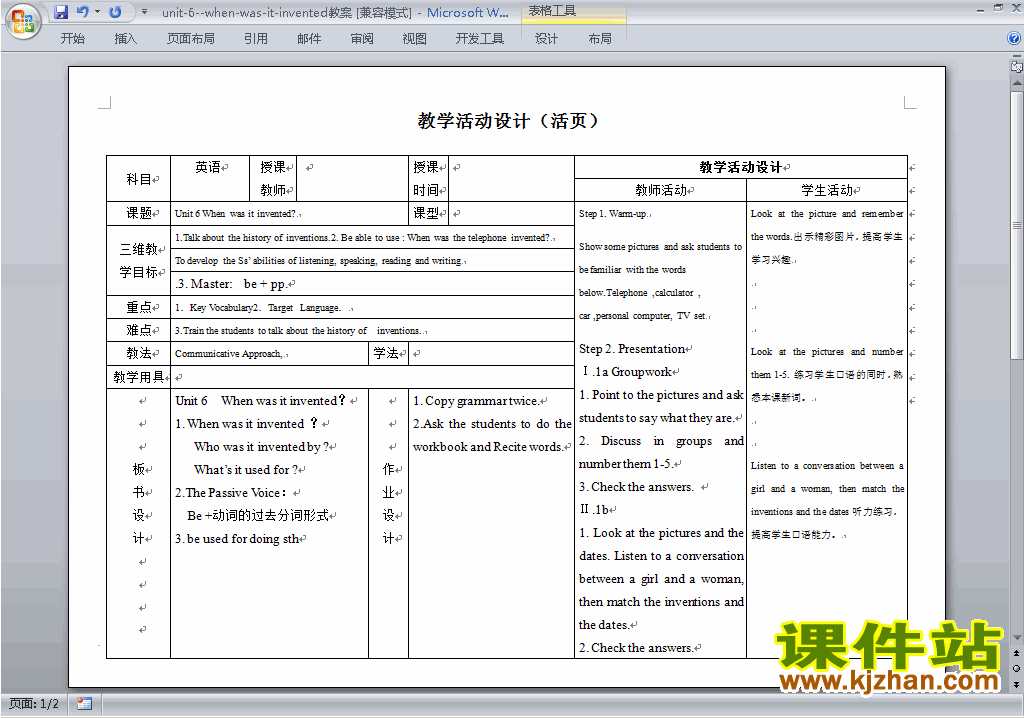This screenshot has height=718, width=1024.
Task: Select the 页面布局 tab
Action: pos(190,39)
